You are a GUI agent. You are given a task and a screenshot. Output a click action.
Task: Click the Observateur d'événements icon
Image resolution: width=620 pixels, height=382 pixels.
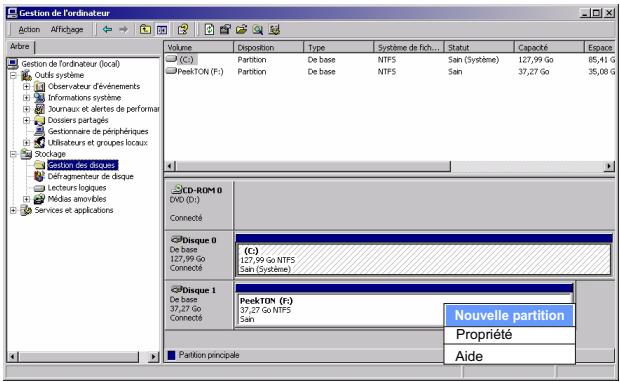point(40,86)
